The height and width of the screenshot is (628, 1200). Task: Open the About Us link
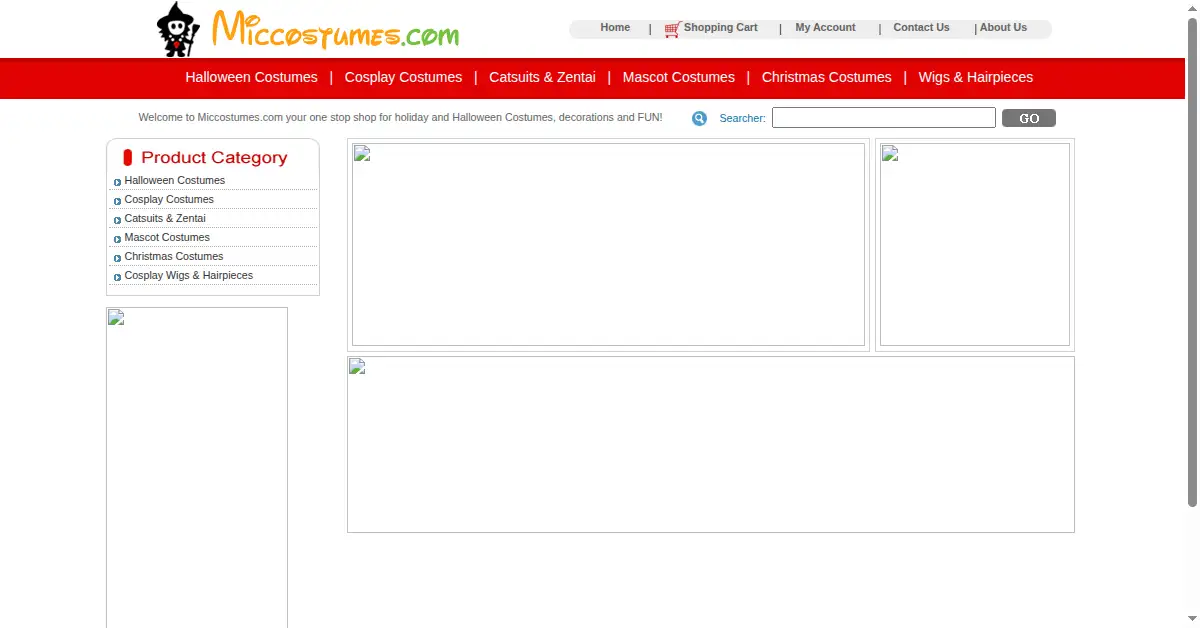1003,28
